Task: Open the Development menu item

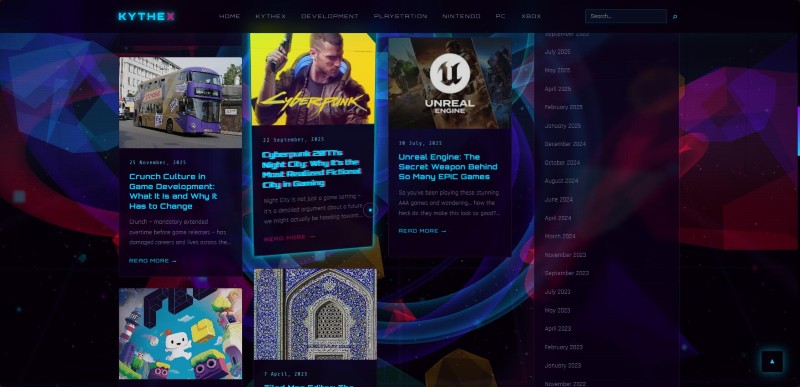Action: (x=330, y=16)
